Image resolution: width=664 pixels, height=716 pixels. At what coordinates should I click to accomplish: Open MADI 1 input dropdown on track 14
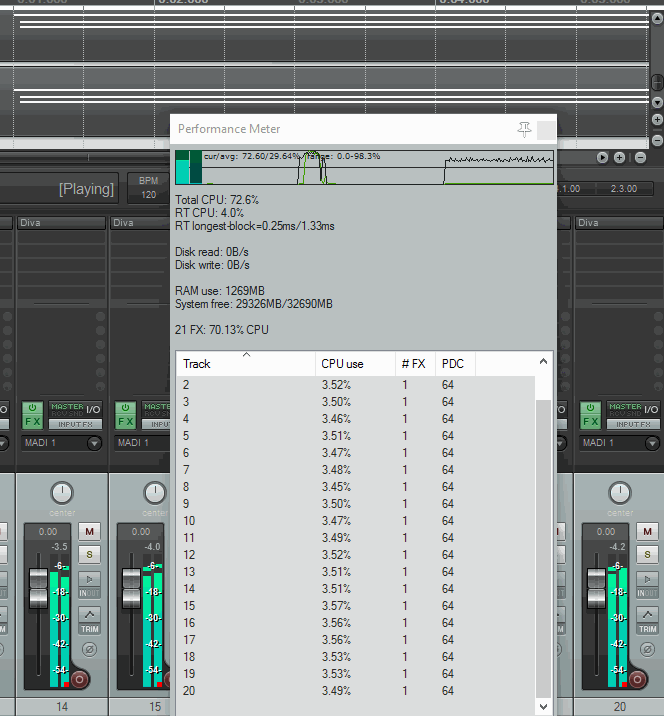tap(62, 443)
